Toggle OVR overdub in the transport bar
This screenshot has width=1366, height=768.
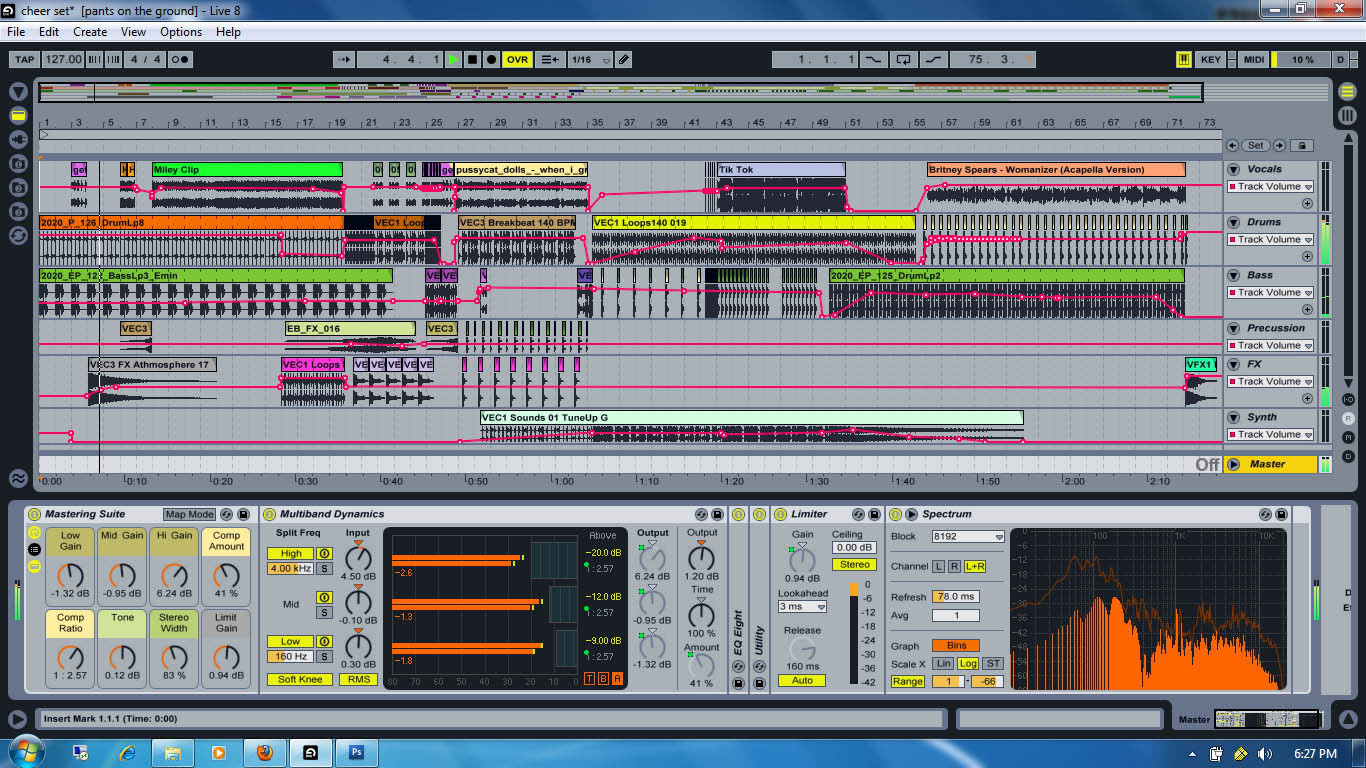(x=518, y=59)
